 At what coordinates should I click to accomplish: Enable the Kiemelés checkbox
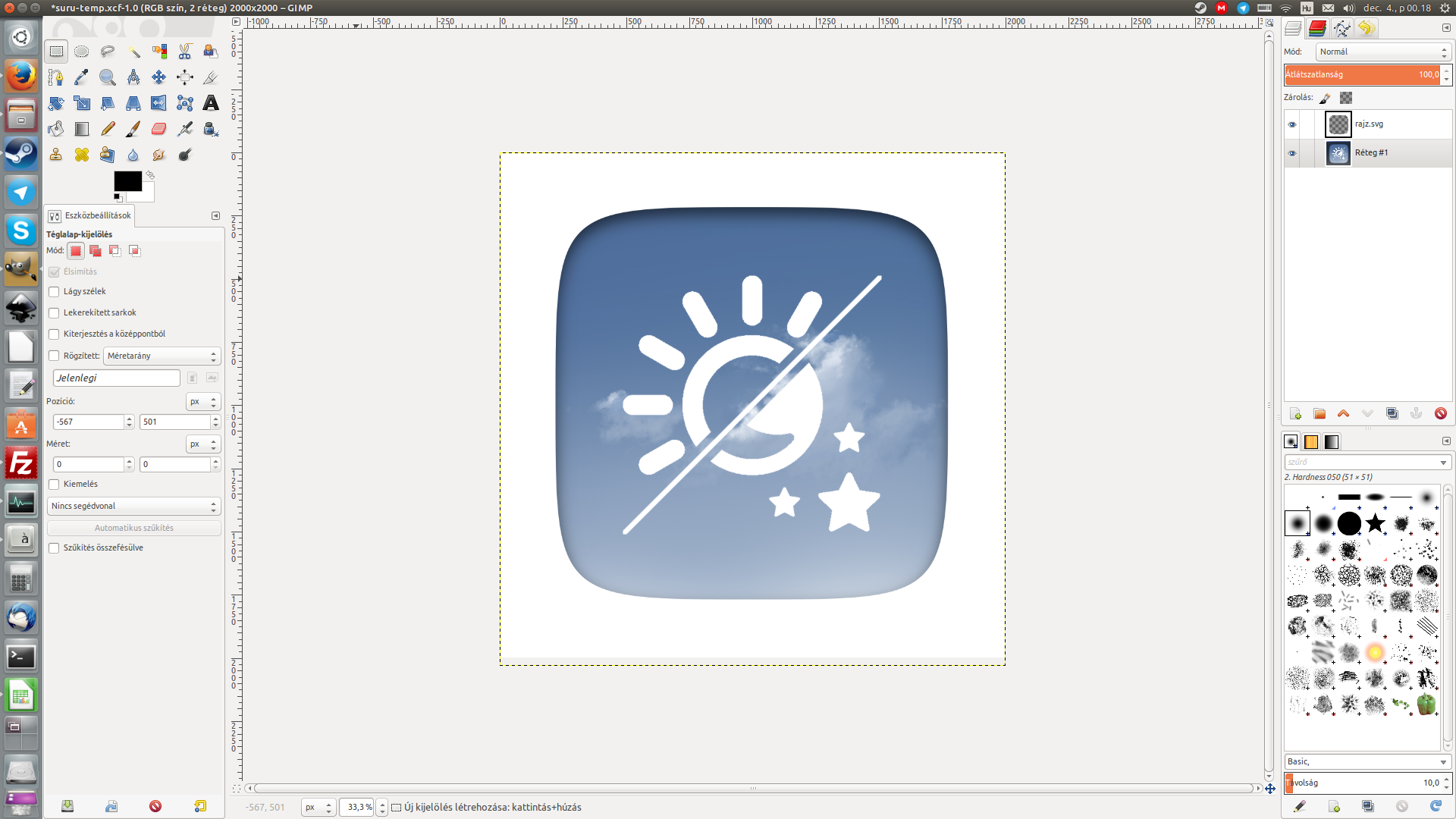click(x=54, y=485)
